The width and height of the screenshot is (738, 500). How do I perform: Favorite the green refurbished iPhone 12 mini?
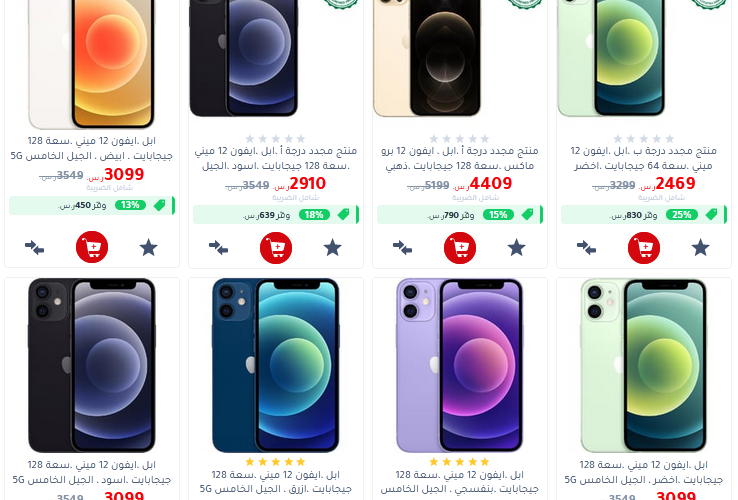coord(700,248)
